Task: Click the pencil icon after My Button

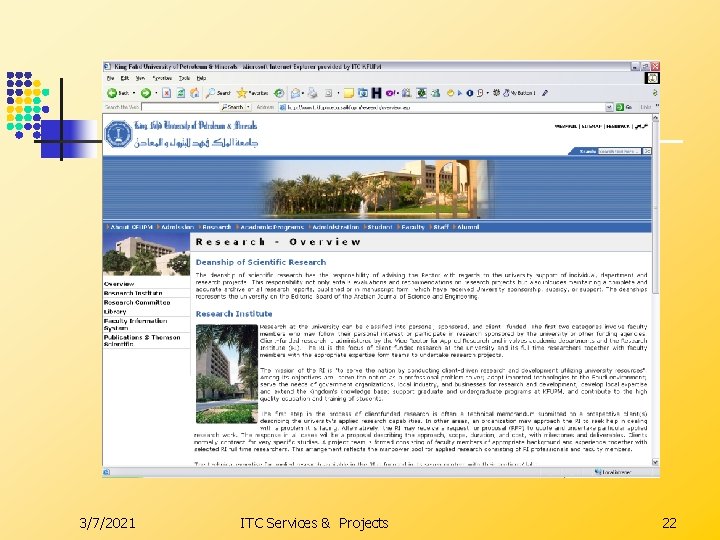Action: [x=545, y=93]
